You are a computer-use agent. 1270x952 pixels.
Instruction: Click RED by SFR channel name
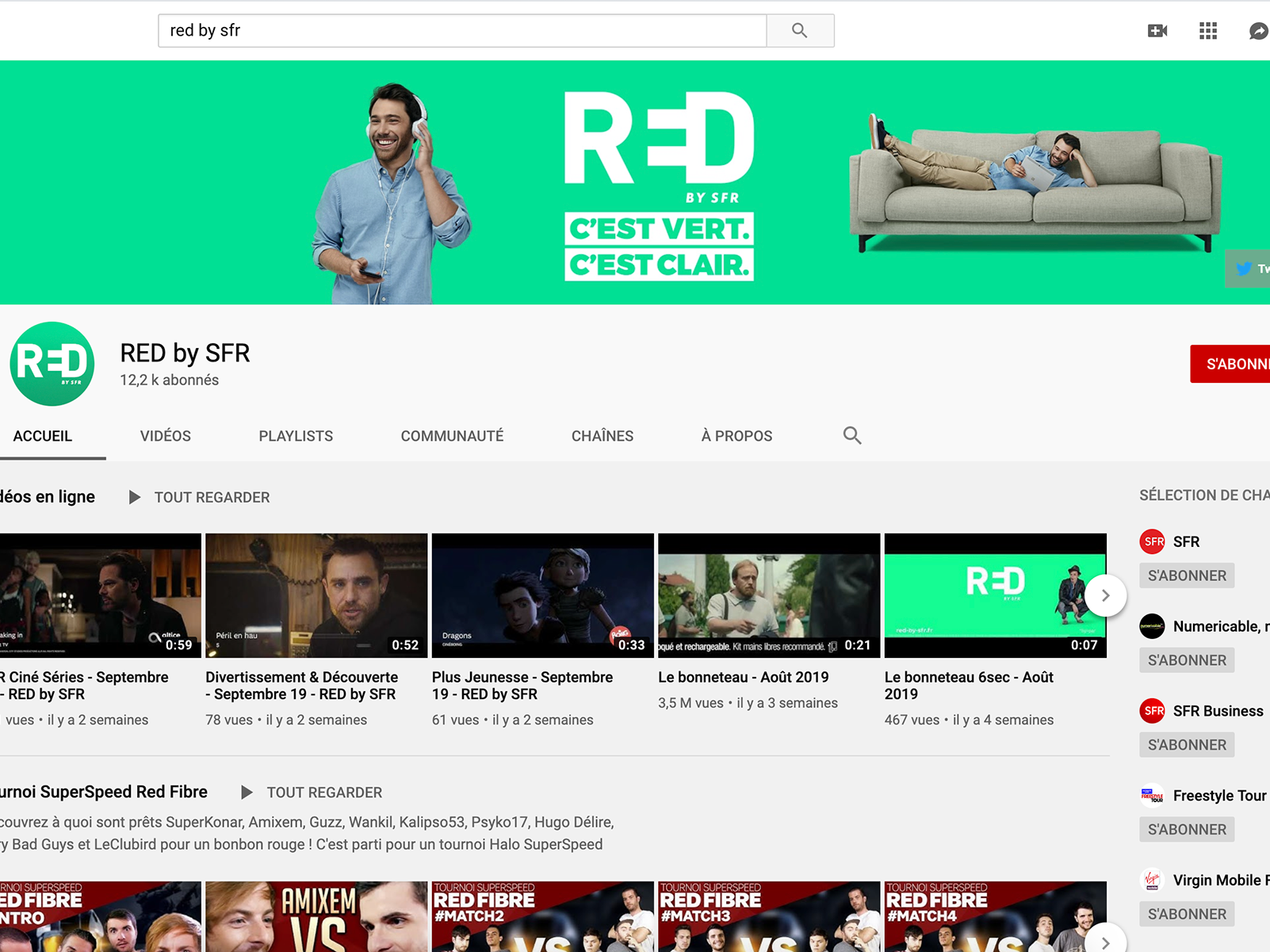click(x=185, y=353)
